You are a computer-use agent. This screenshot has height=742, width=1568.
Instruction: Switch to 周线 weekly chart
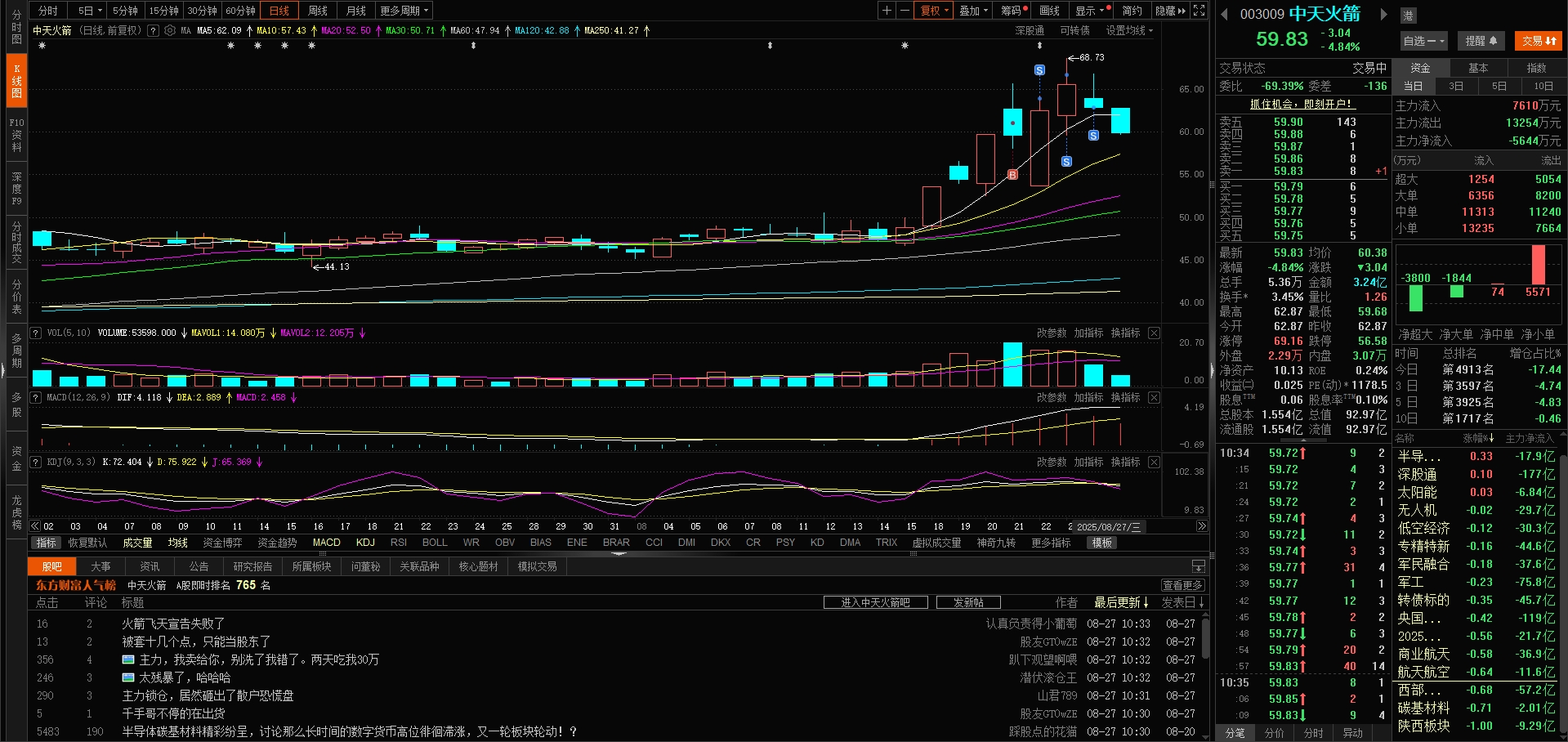point(318,11)
